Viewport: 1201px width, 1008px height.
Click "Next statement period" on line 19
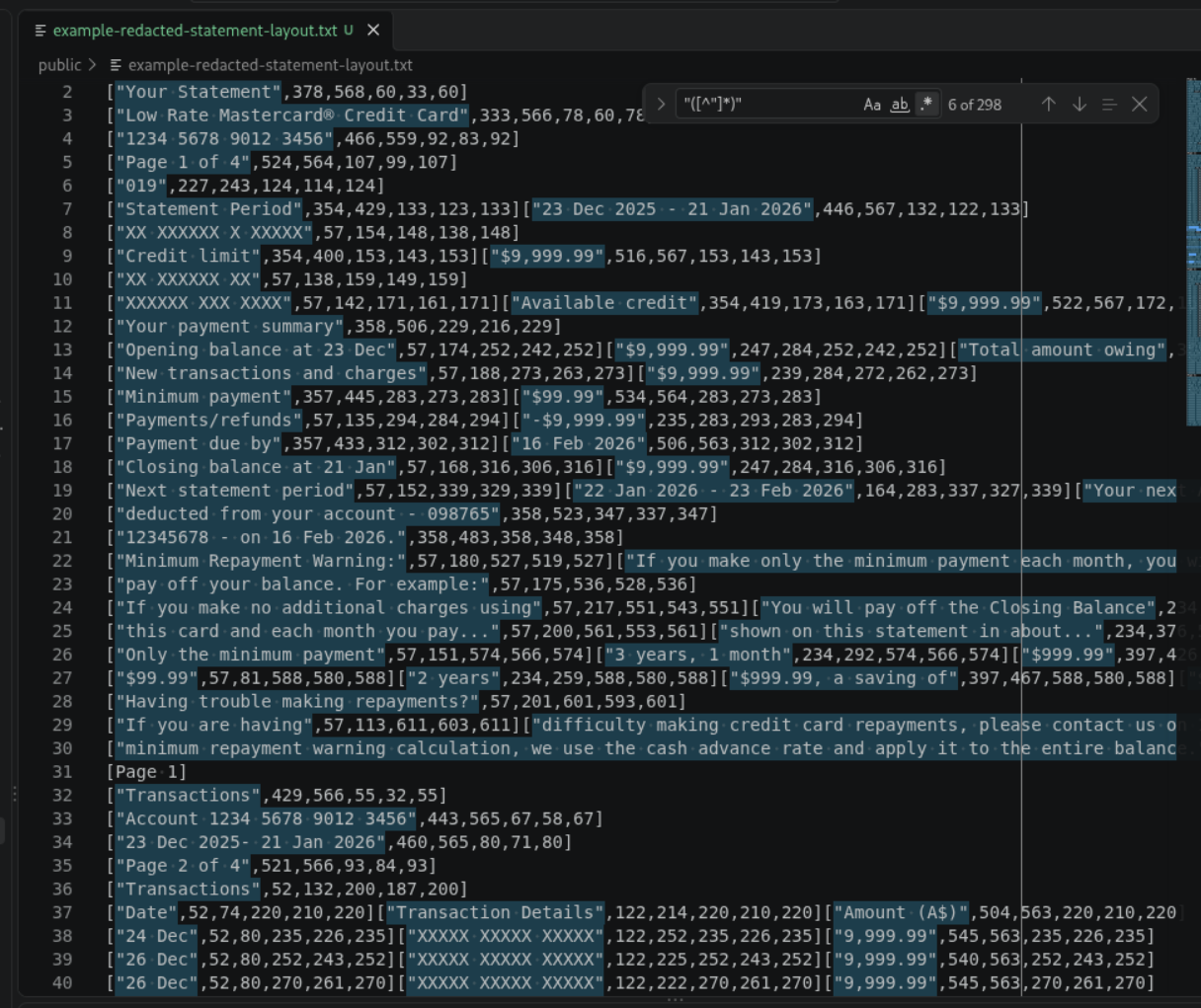click(x=235, y=491)
